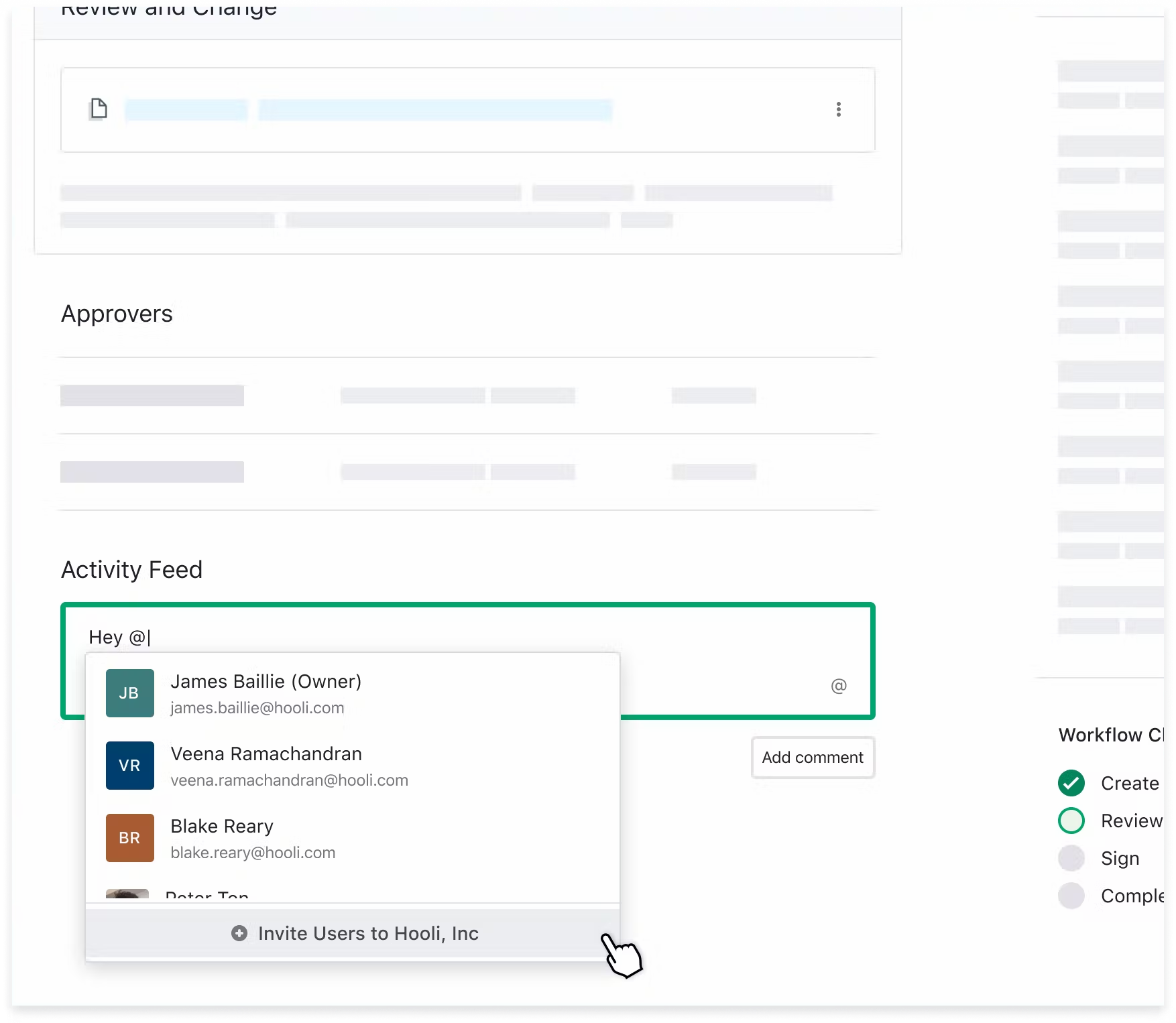Click Peter Ton's profile photo in the list
The height and width of the screenshot is (1023, 1176).
click(x=129, y=897)
